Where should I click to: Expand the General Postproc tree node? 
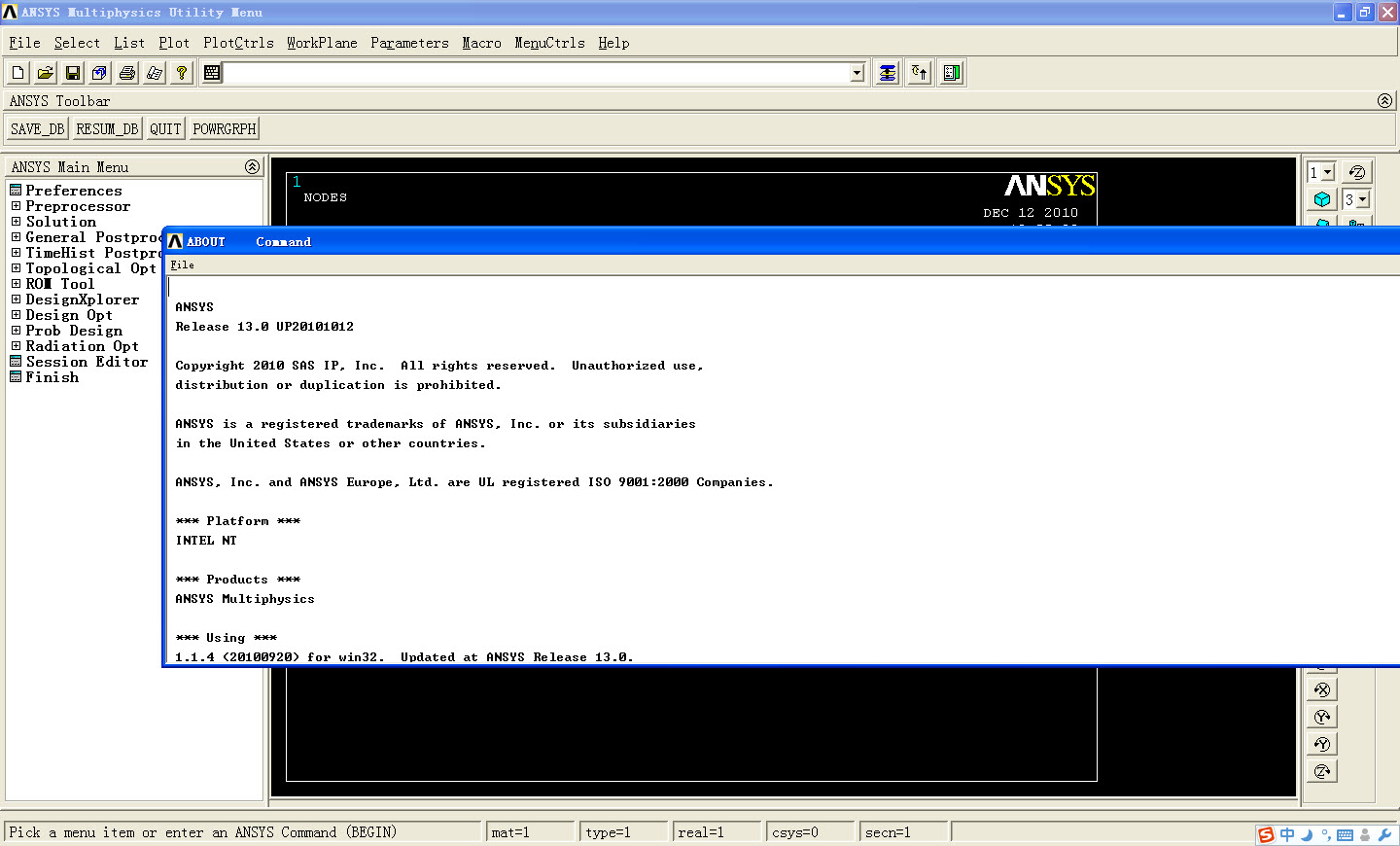pos(16,237)
